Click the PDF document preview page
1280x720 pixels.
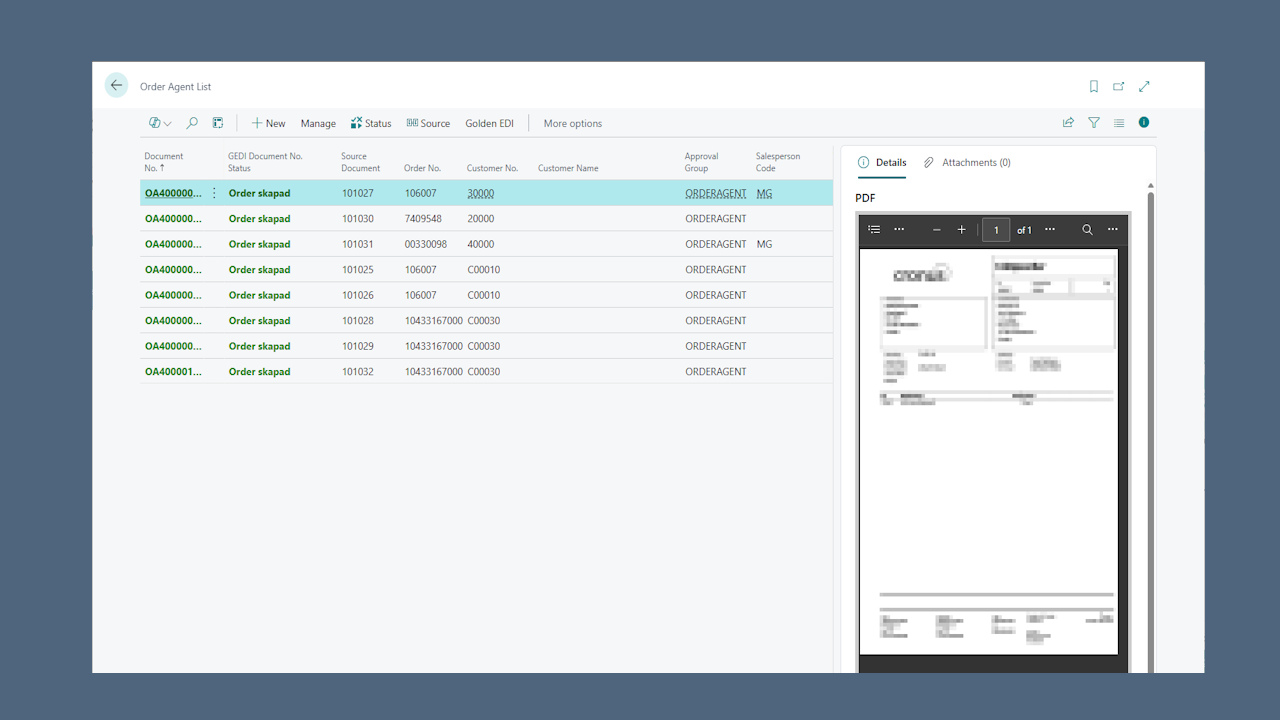point(989,451)
